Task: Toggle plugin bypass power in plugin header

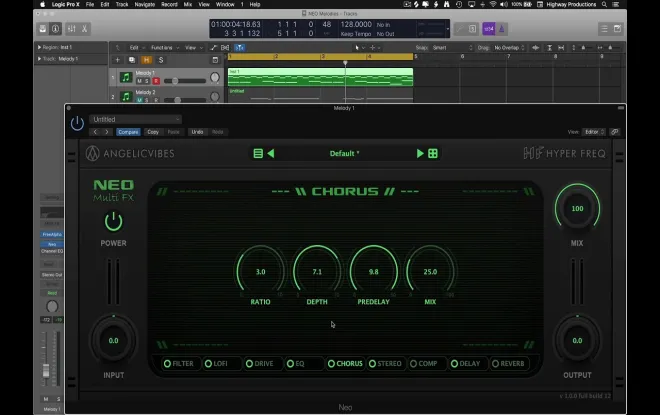Action: coord(77,123)
